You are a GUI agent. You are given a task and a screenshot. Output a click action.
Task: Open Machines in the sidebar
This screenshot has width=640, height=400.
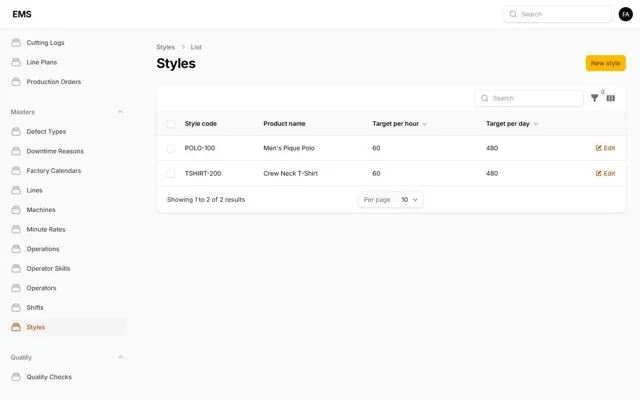click(x=41, y=210)
